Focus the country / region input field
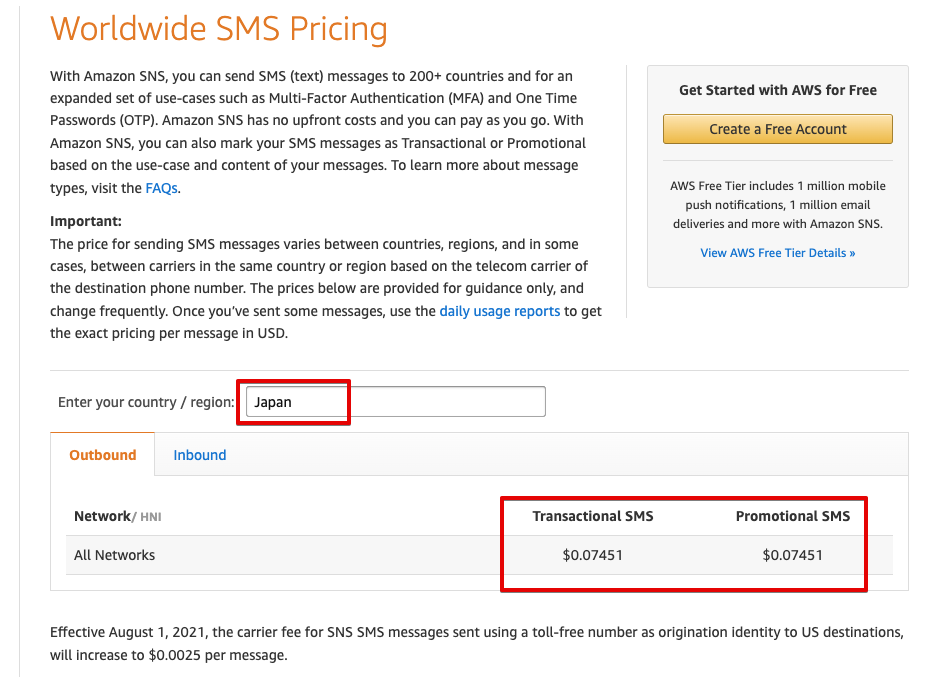 click(396, 402)
